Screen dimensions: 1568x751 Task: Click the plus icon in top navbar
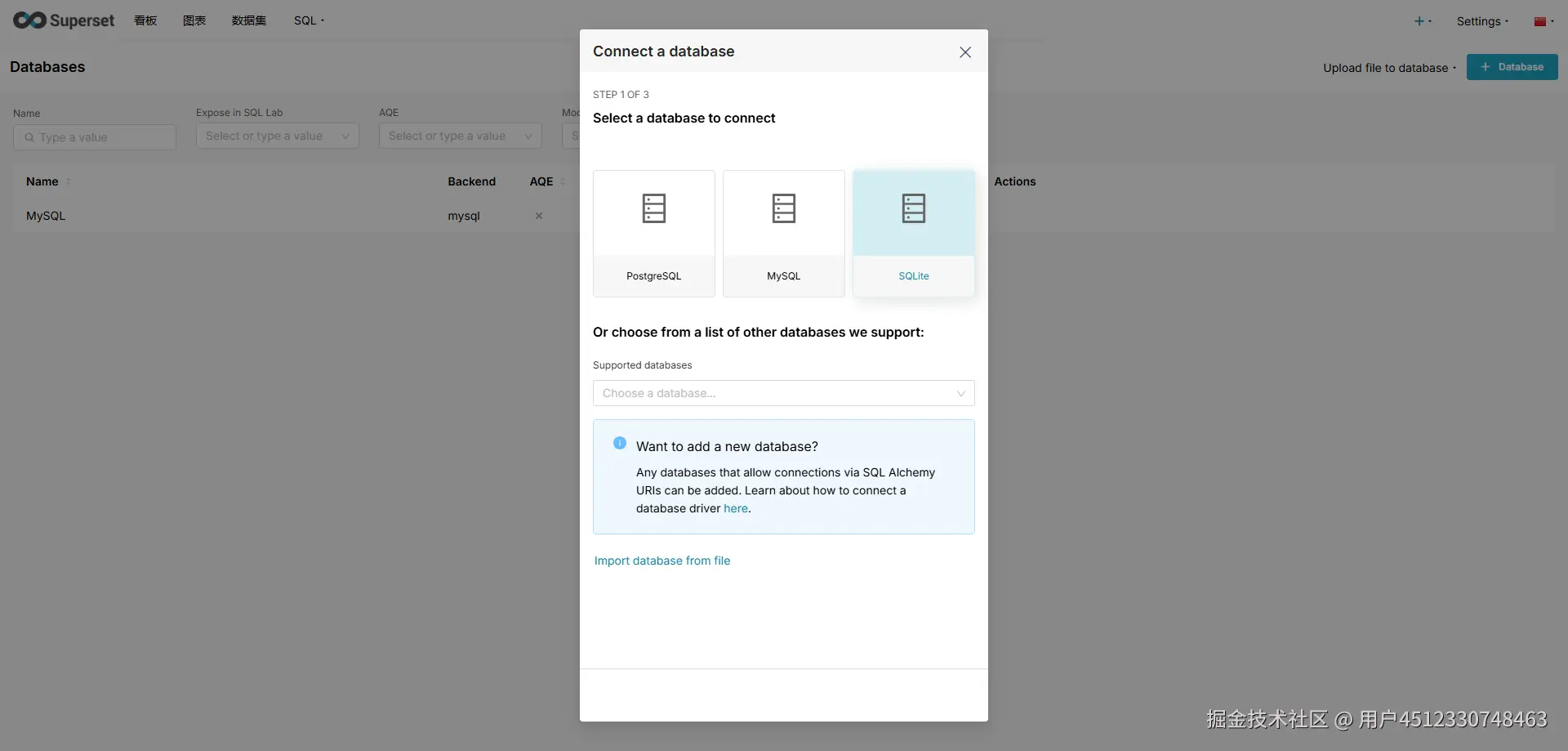pyautogui.click(x=1421, y=21)
